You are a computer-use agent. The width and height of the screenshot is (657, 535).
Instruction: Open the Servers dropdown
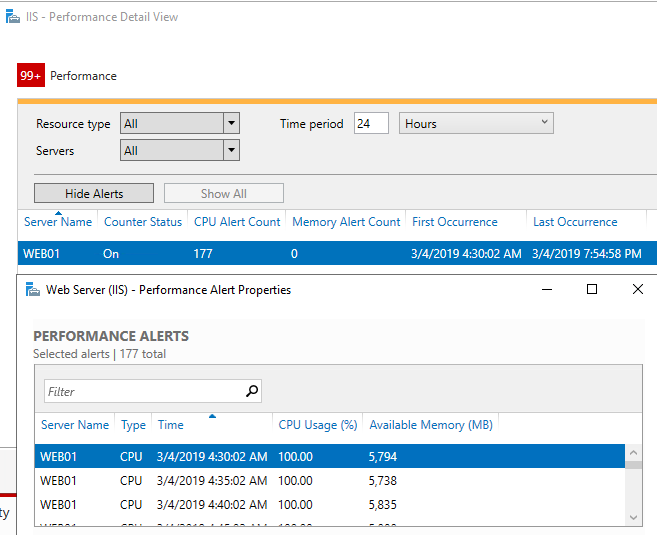coord(180,150)
